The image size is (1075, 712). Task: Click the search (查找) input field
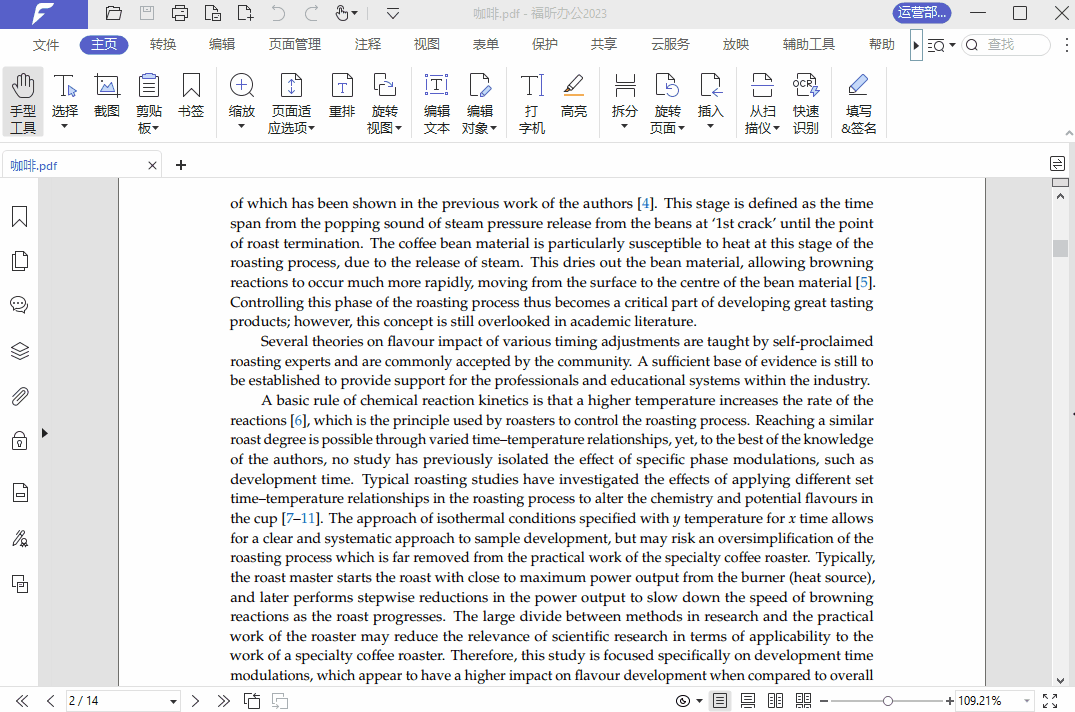pos(1013,45)
